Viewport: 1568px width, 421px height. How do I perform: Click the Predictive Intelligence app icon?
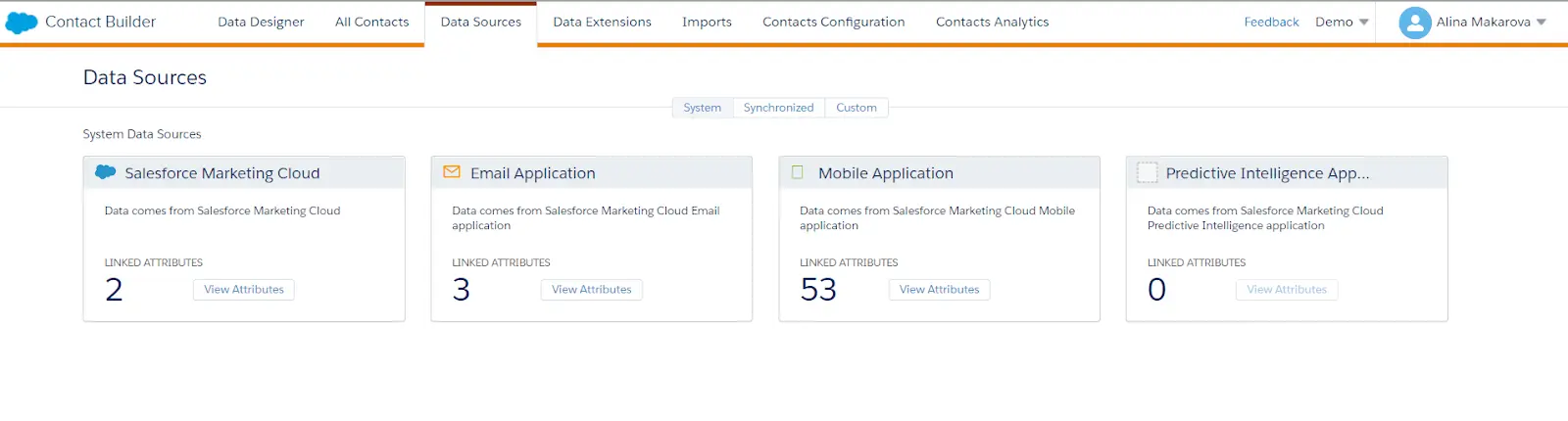click(x=1147, y=172)
